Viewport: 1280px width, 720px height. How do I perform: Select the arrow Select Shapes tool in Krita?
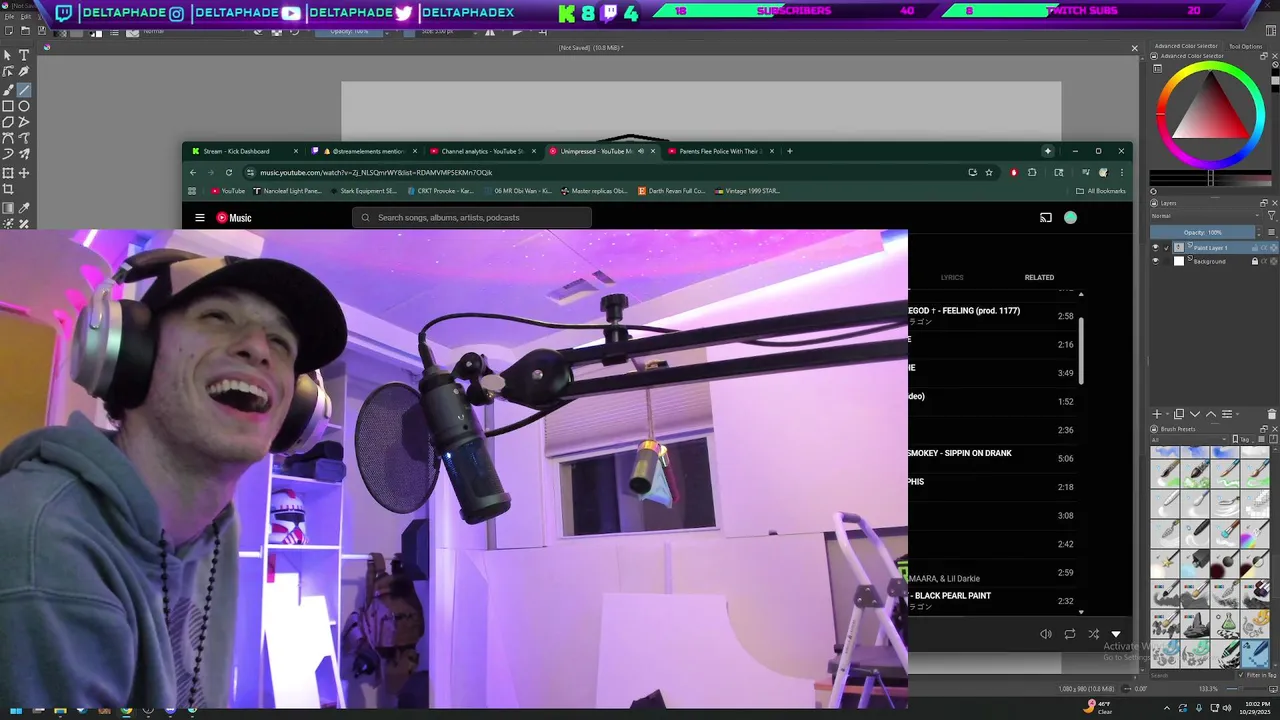pyautogui.click(x=8, y=55)
